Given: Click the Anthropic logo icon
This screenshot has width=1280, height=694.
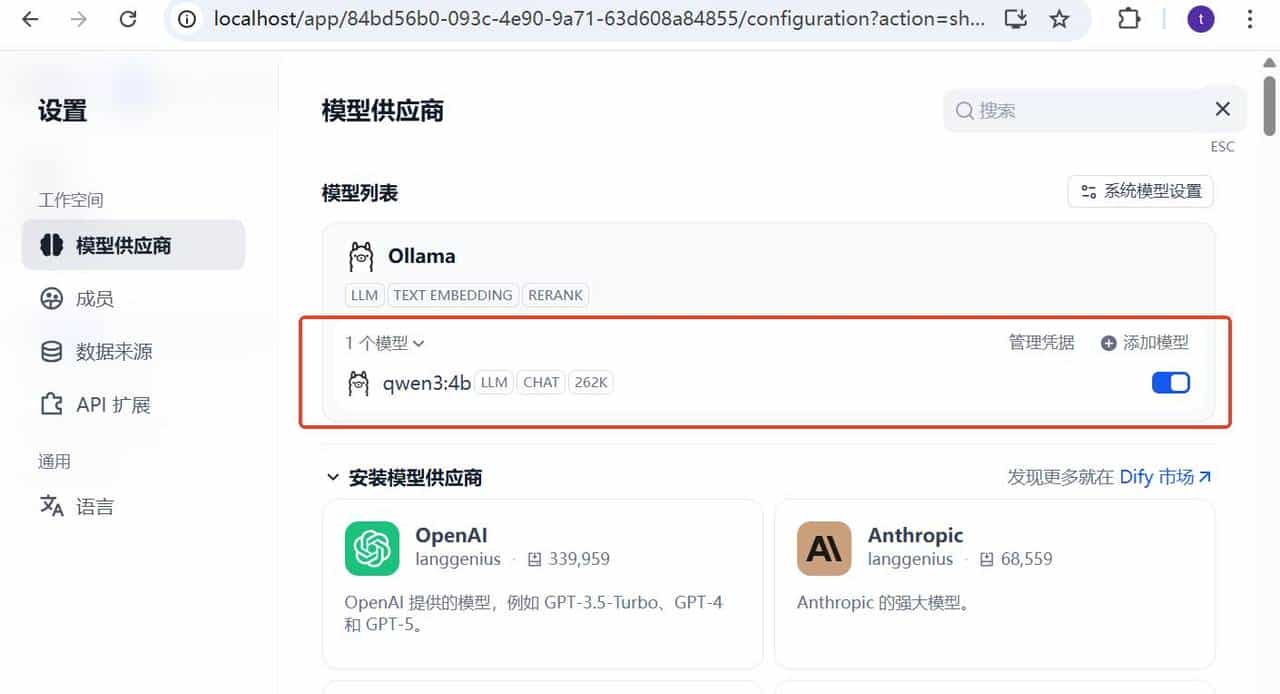Looking at the screenshot, I should click(824, 548).
